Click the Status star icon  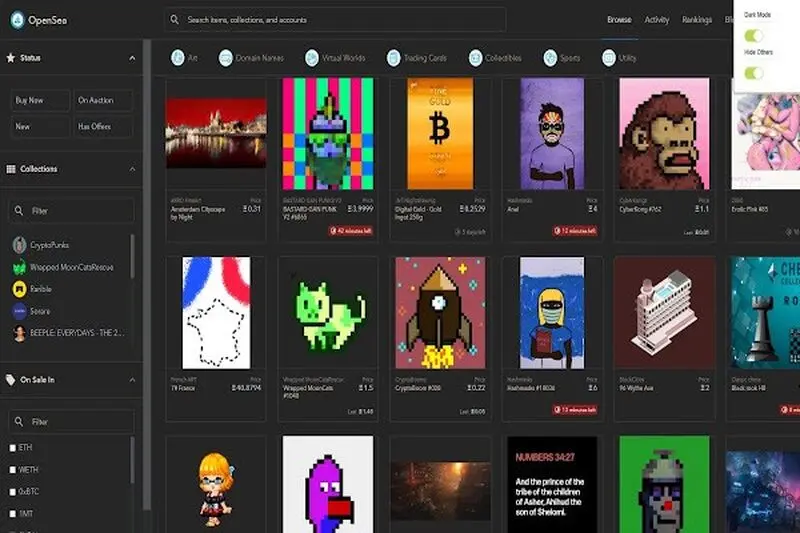coord(11,58)
